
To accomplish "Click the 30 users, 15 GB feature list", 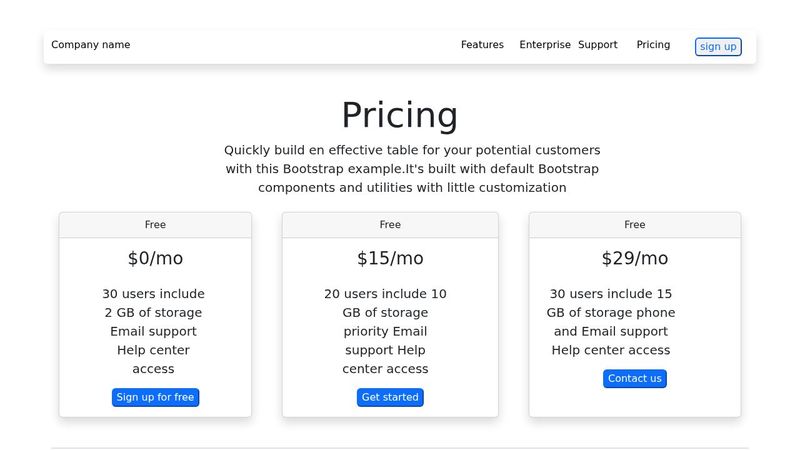I will [x=611, y=322].
